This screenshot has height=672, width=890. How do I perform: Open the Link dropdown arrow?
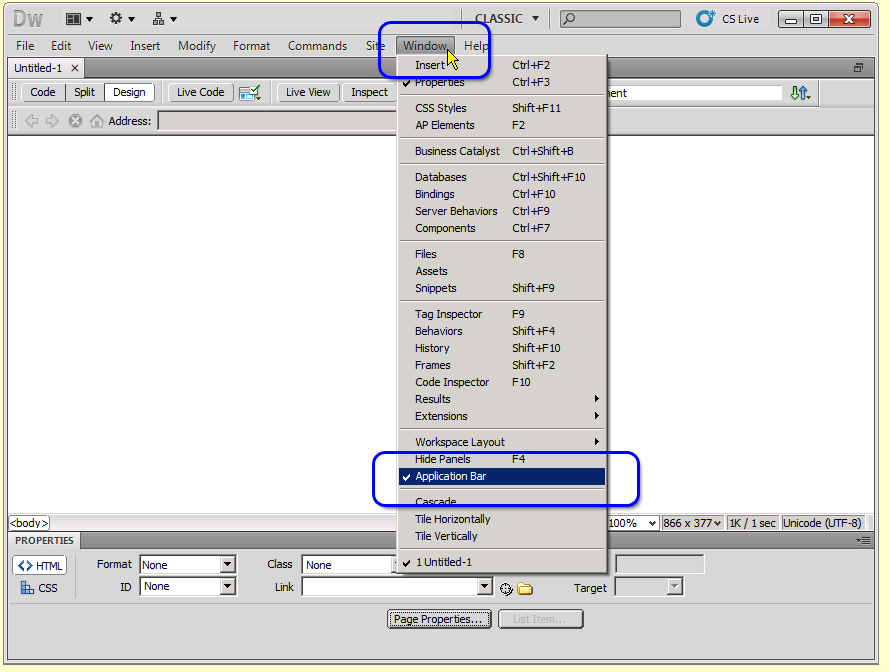click(x=485, y=586)
